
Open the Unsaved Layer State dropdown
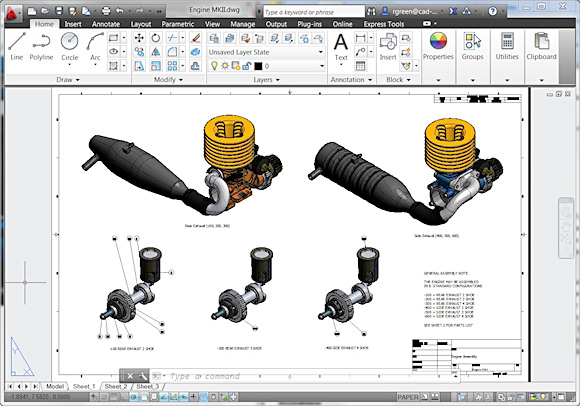tap(266, 52)
